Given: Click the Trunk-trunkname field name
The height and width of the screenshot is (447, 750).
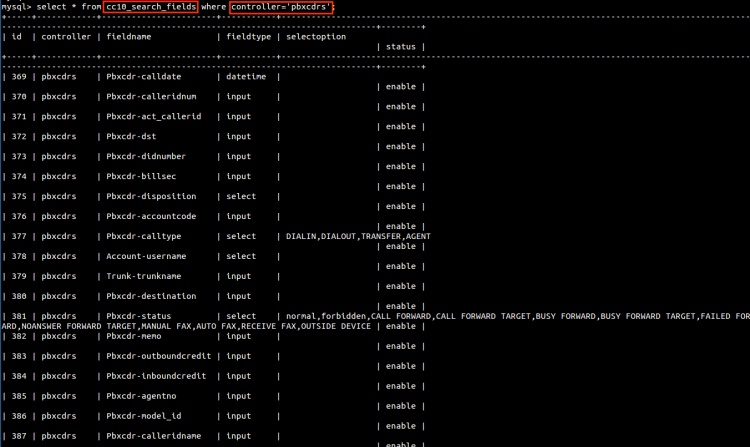Looking at the screenshot, I should (145, 277).
